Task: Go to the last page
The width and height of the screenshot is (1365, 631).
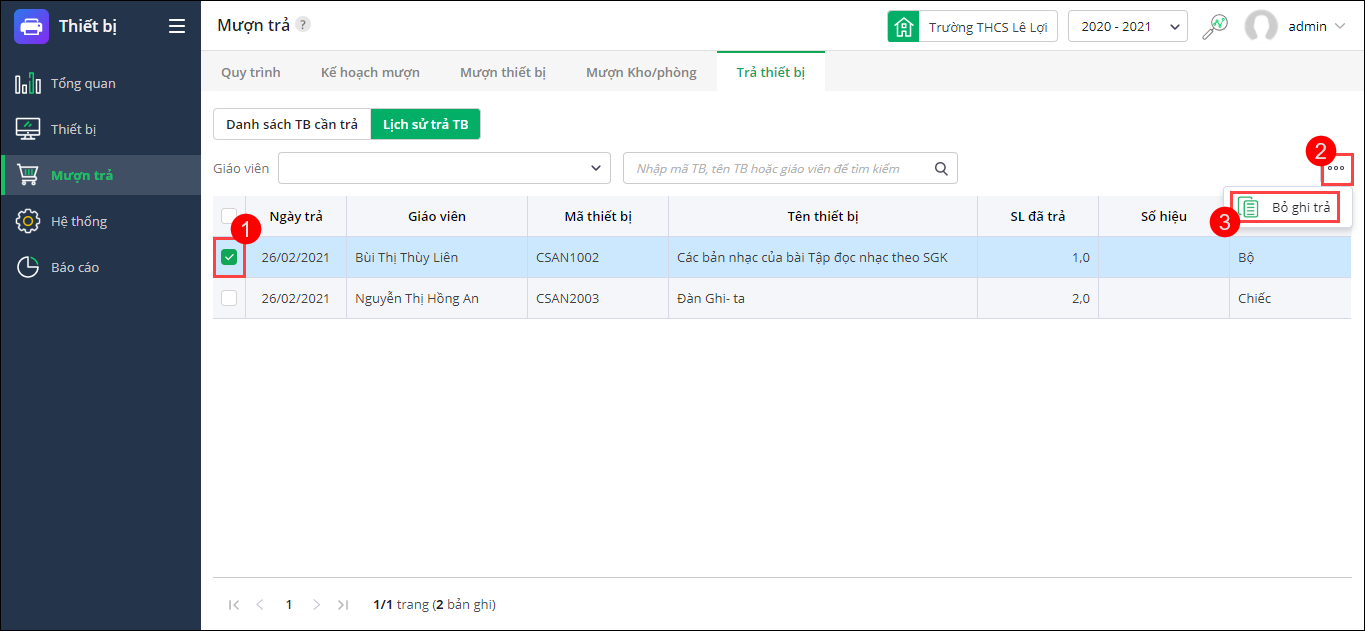Action: click(343, 604)
